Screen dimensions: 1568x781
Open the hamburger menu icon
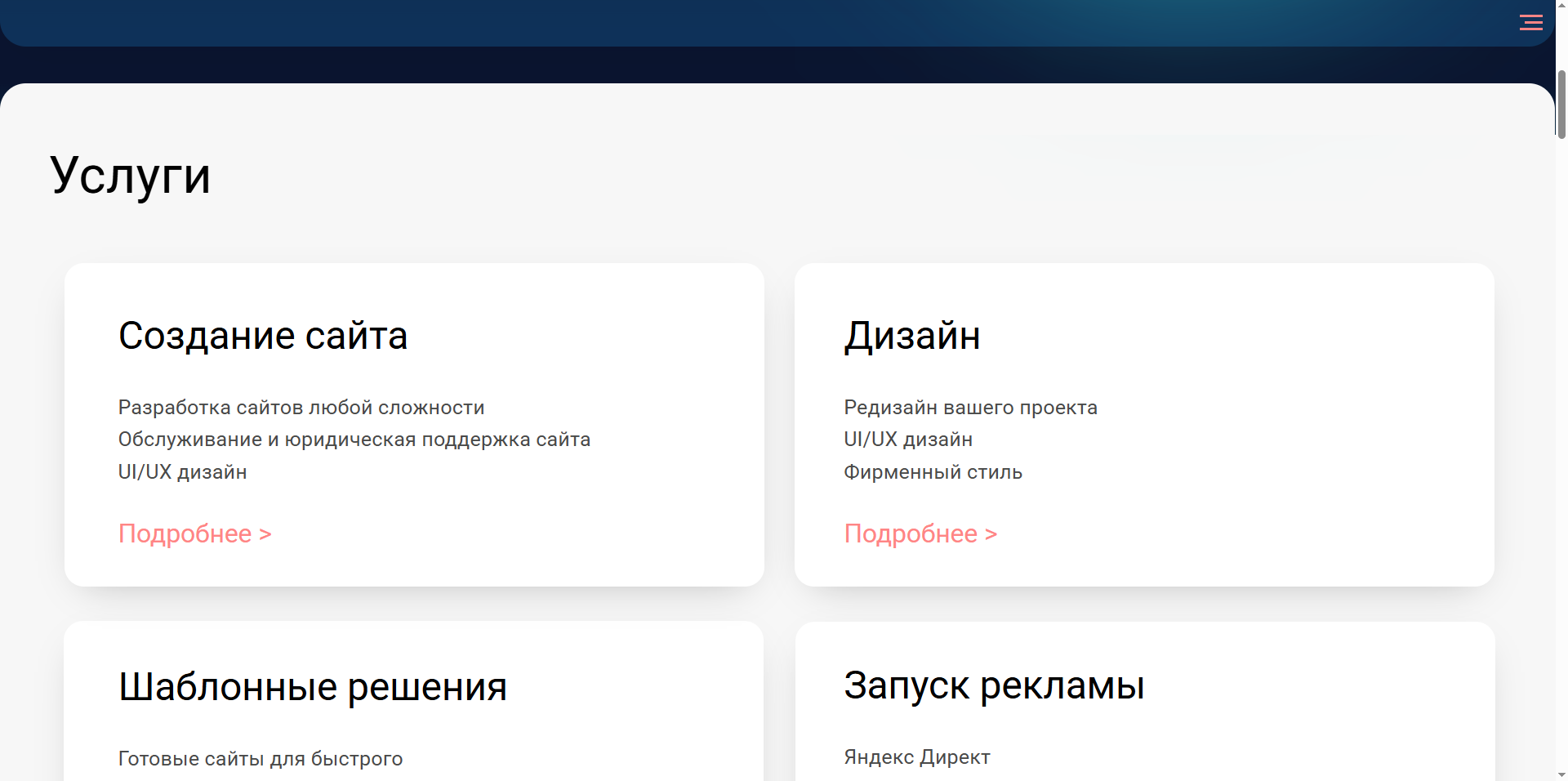coord(1530,23)
